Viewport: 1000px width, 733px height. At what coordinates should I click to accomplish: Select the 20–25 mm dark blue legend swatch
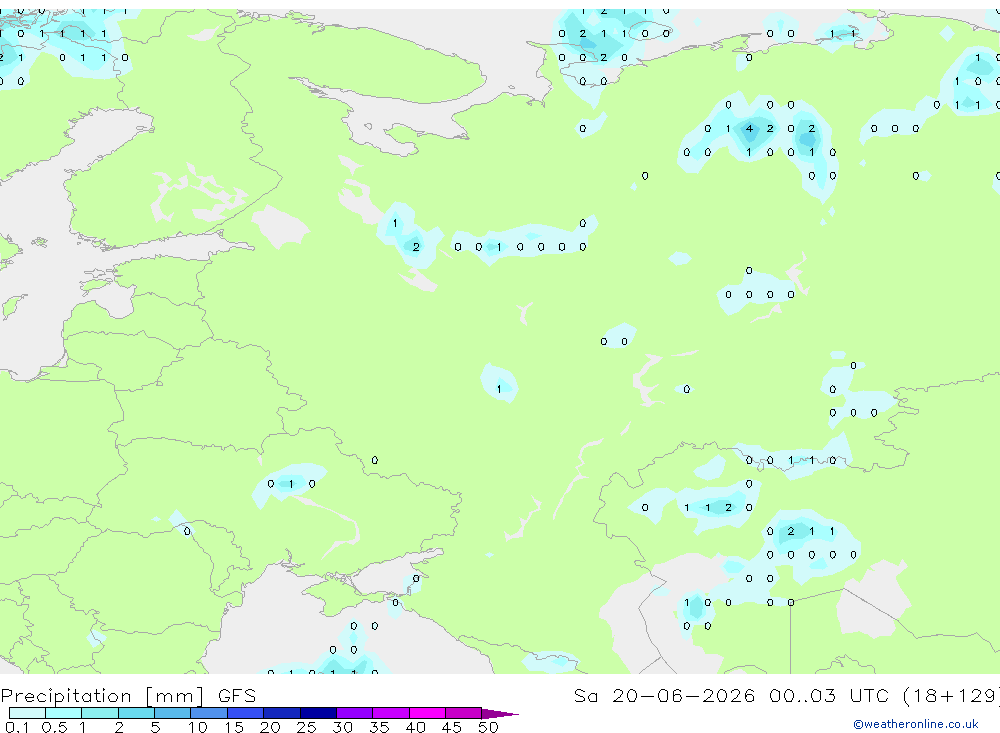tap(282, 713)
